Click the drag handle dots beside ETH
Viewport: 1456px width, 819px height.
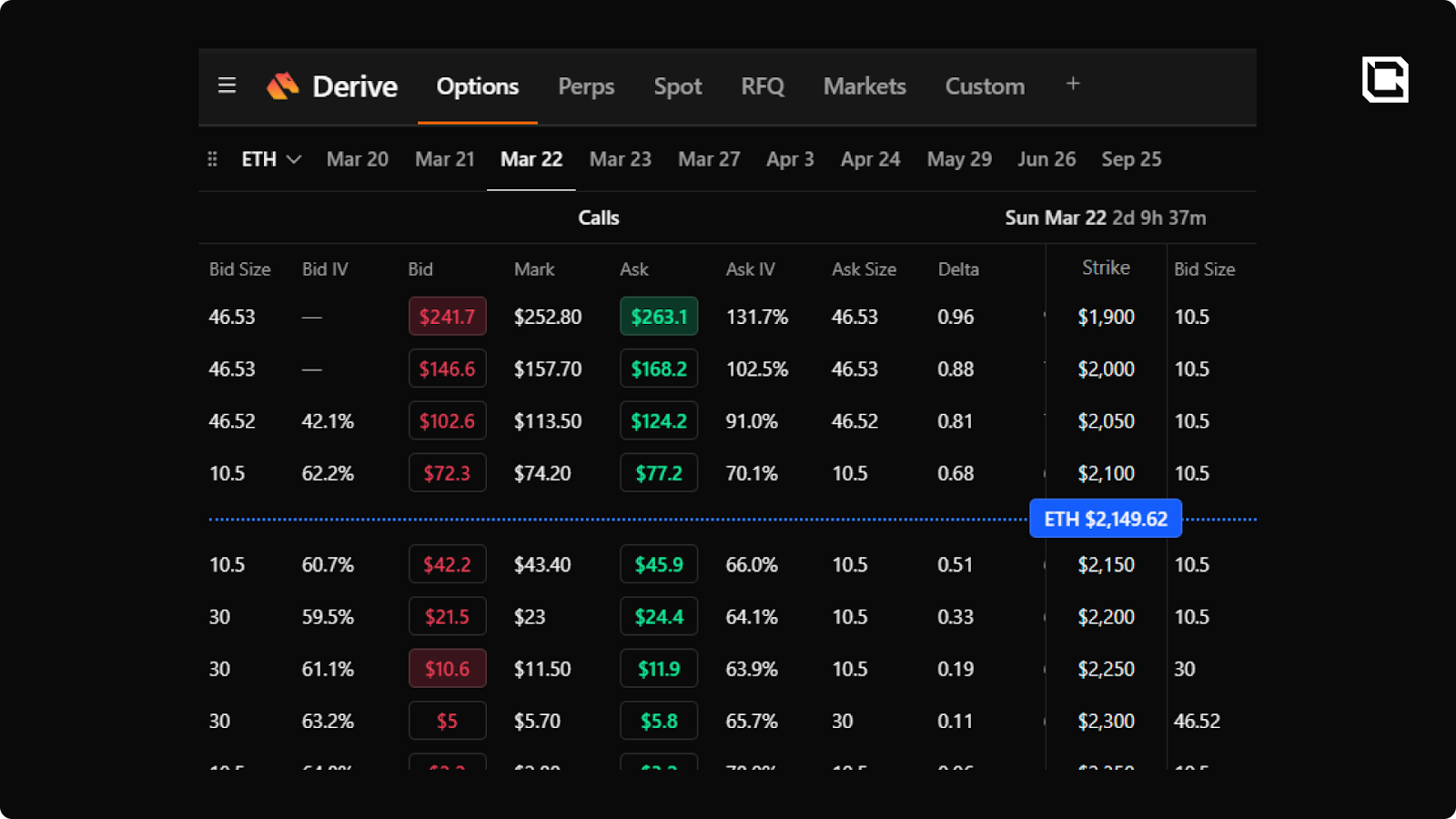tap(212, 159)
